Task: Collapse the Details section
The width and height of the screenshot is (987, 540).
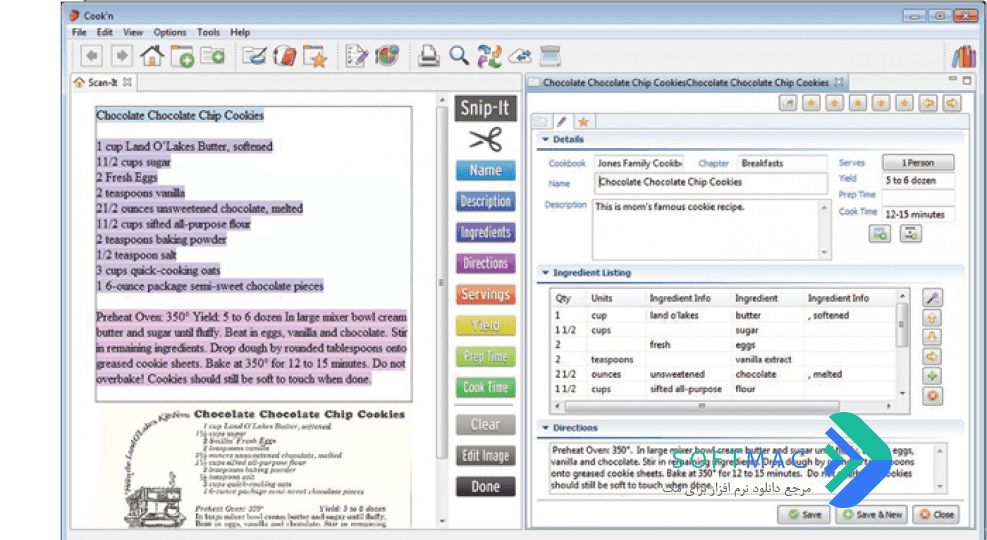Action: click(x=546, y=140)
